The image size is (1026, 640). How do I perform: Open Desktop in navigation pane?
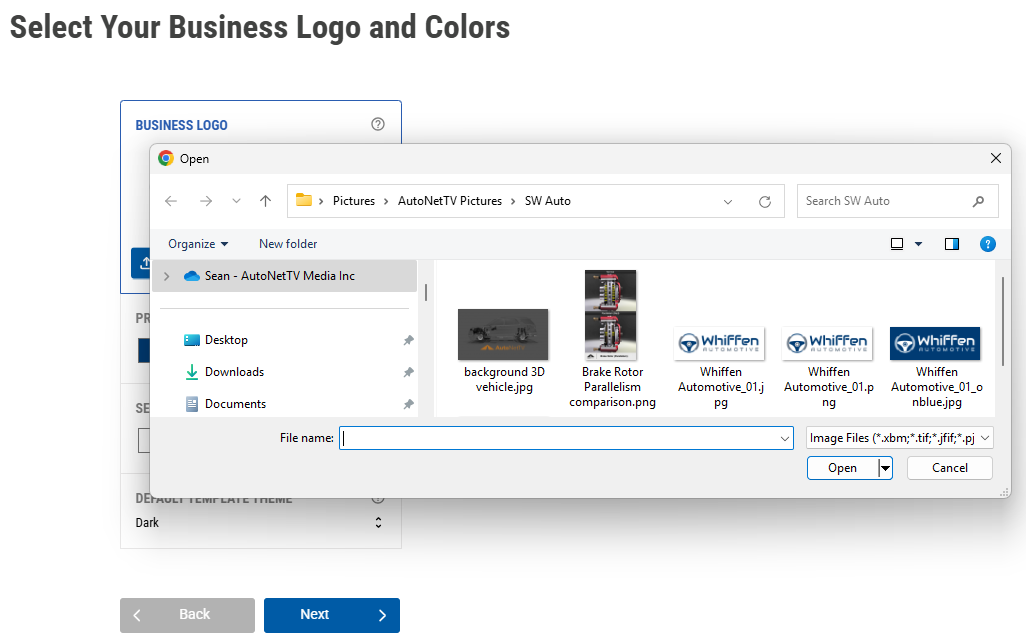(x=226, y=340)
